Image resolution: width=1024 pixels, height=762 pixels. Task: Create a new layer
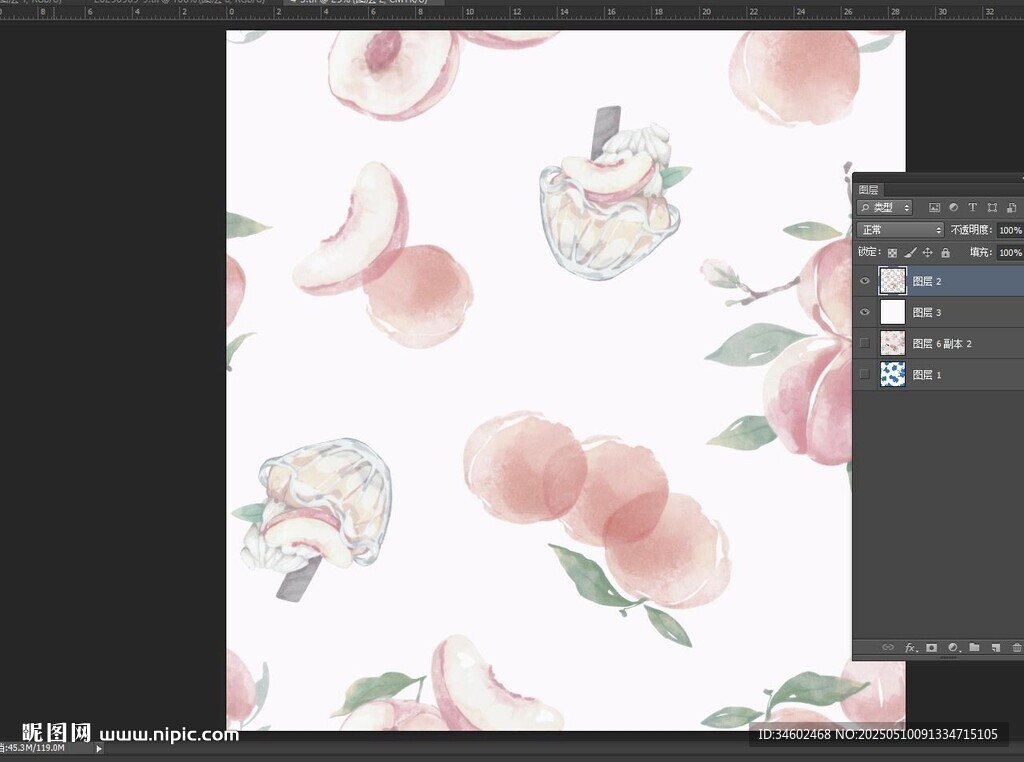pyautogui.click(x=996, y=647)
